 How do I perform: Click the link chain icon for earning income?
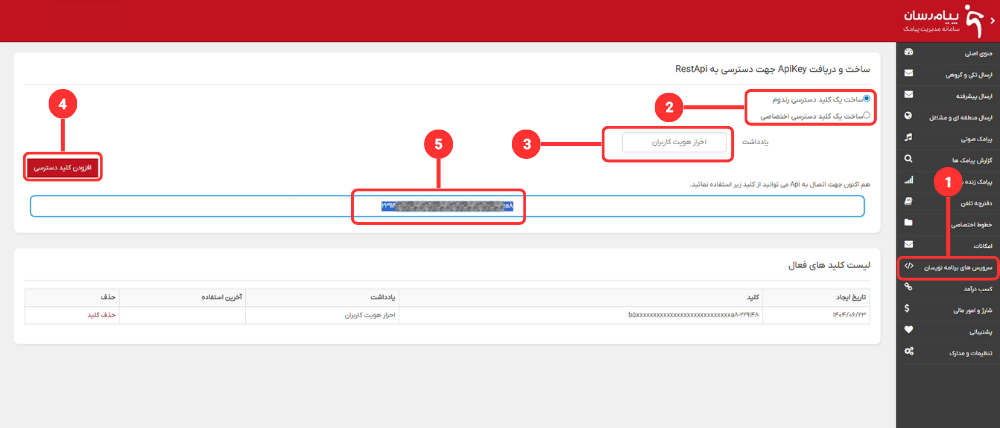[x=908, y=288]
